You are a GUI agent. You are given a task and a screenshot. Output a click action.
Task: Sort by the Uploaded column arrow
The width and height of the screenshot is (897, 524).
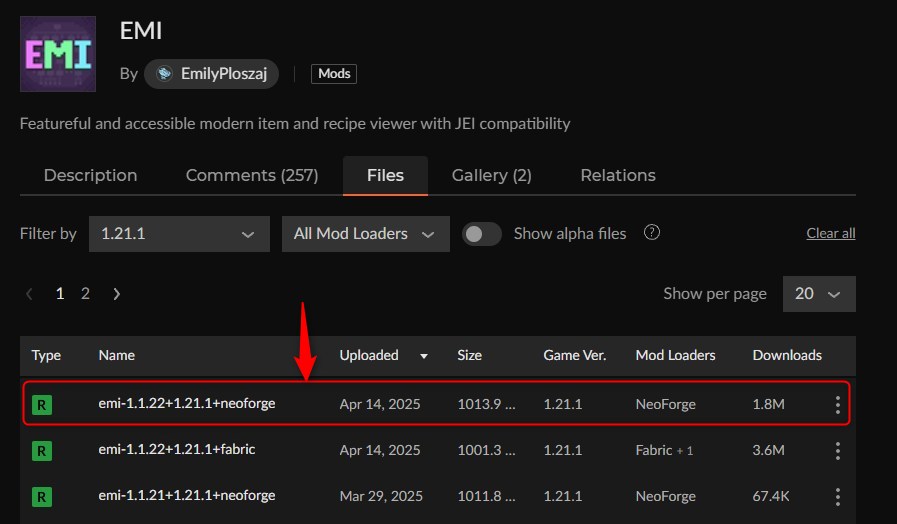pyautogui.click(x=424, y=356)
